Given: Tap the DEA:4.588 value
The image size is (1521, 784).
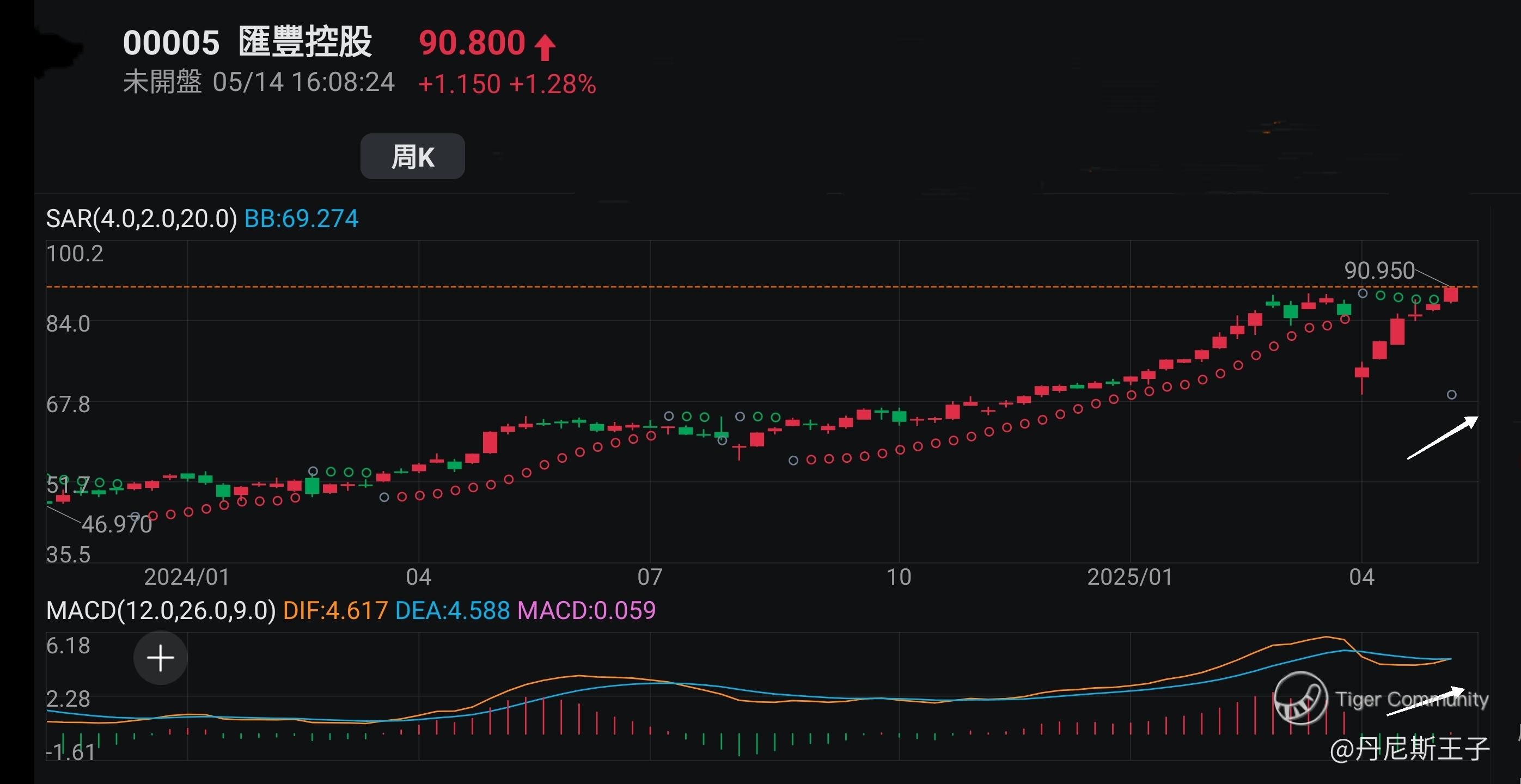Looking at the screenshot, I should point(453,610).
